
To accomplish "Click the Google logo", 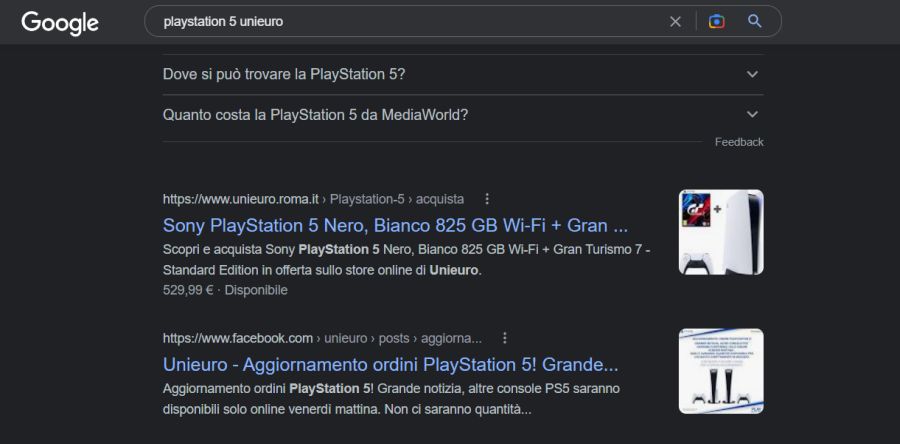I will [60, 22].
